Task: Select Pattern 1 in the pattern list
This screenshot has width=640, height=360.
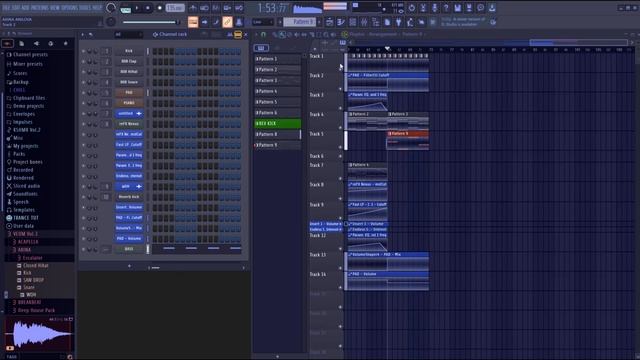Action: 278,59
